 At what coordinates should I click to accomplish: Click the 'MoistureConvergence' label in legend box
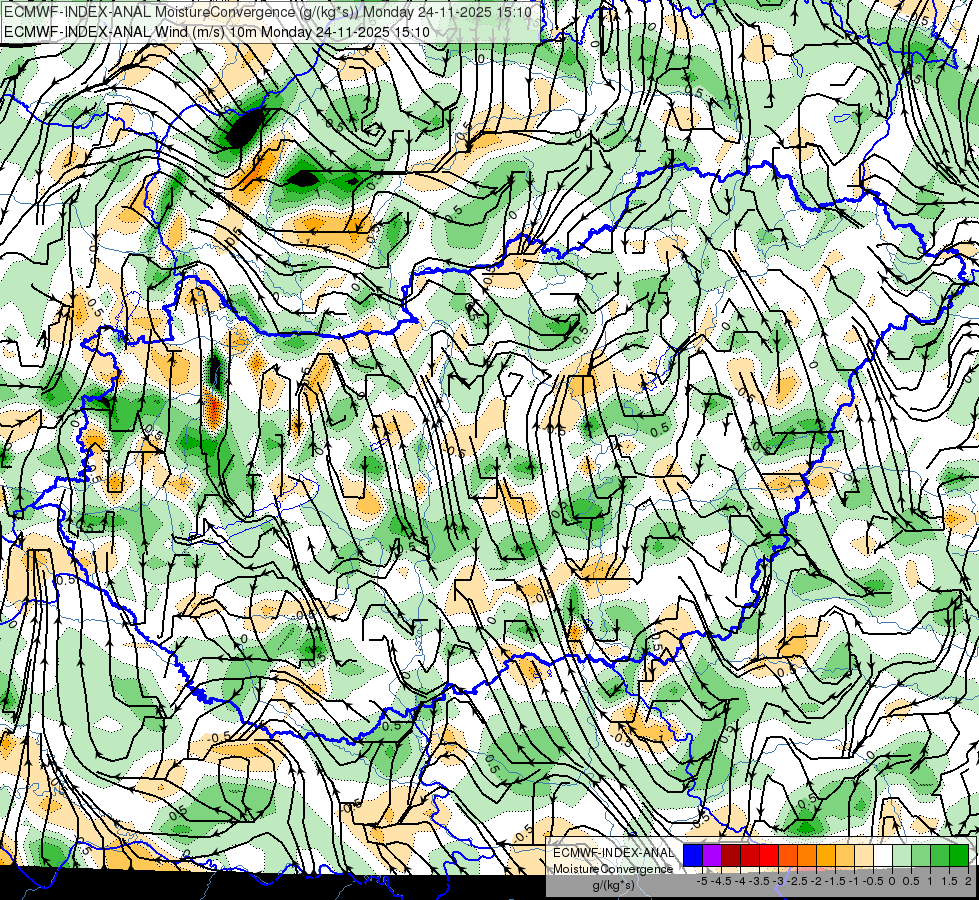point(613,869)
